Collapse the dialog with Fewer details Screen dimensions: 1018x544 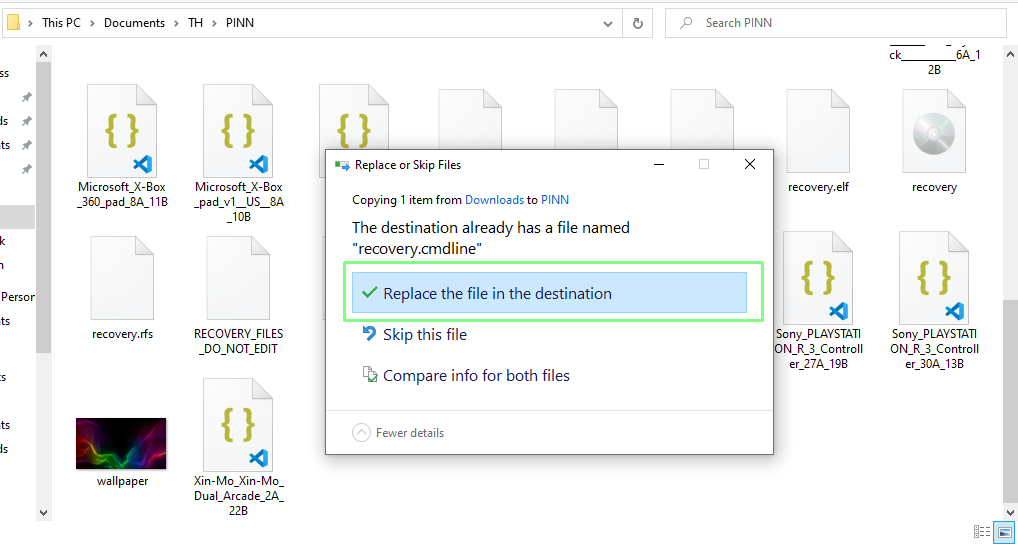pyautogui.click(x=398, y=433)
